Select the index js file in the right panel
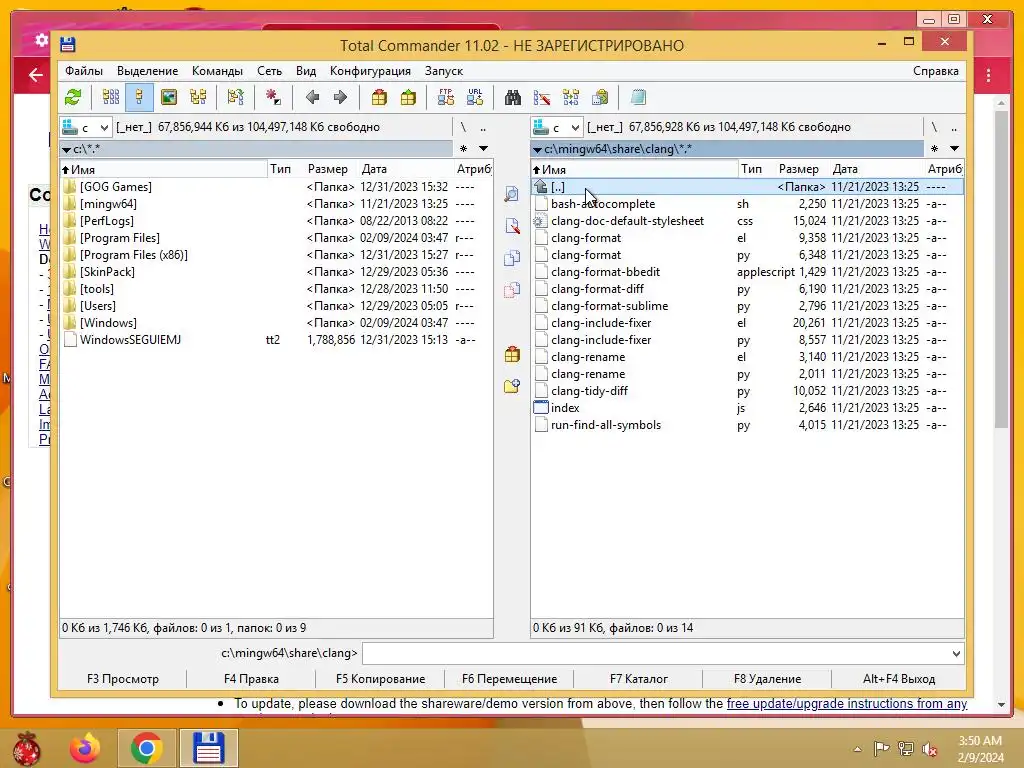The image size is (1024, 768). click(x=747, y=408)
